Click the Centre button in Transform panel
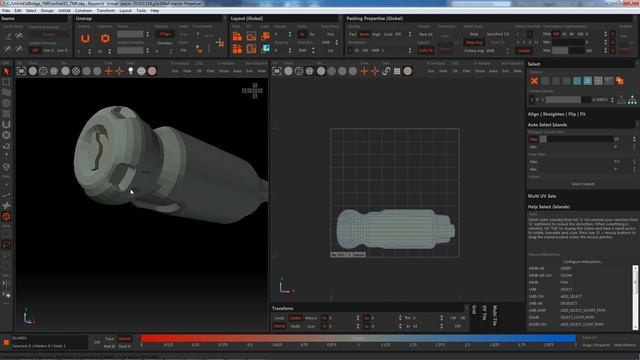640x360 pixels. pos(296,318)
